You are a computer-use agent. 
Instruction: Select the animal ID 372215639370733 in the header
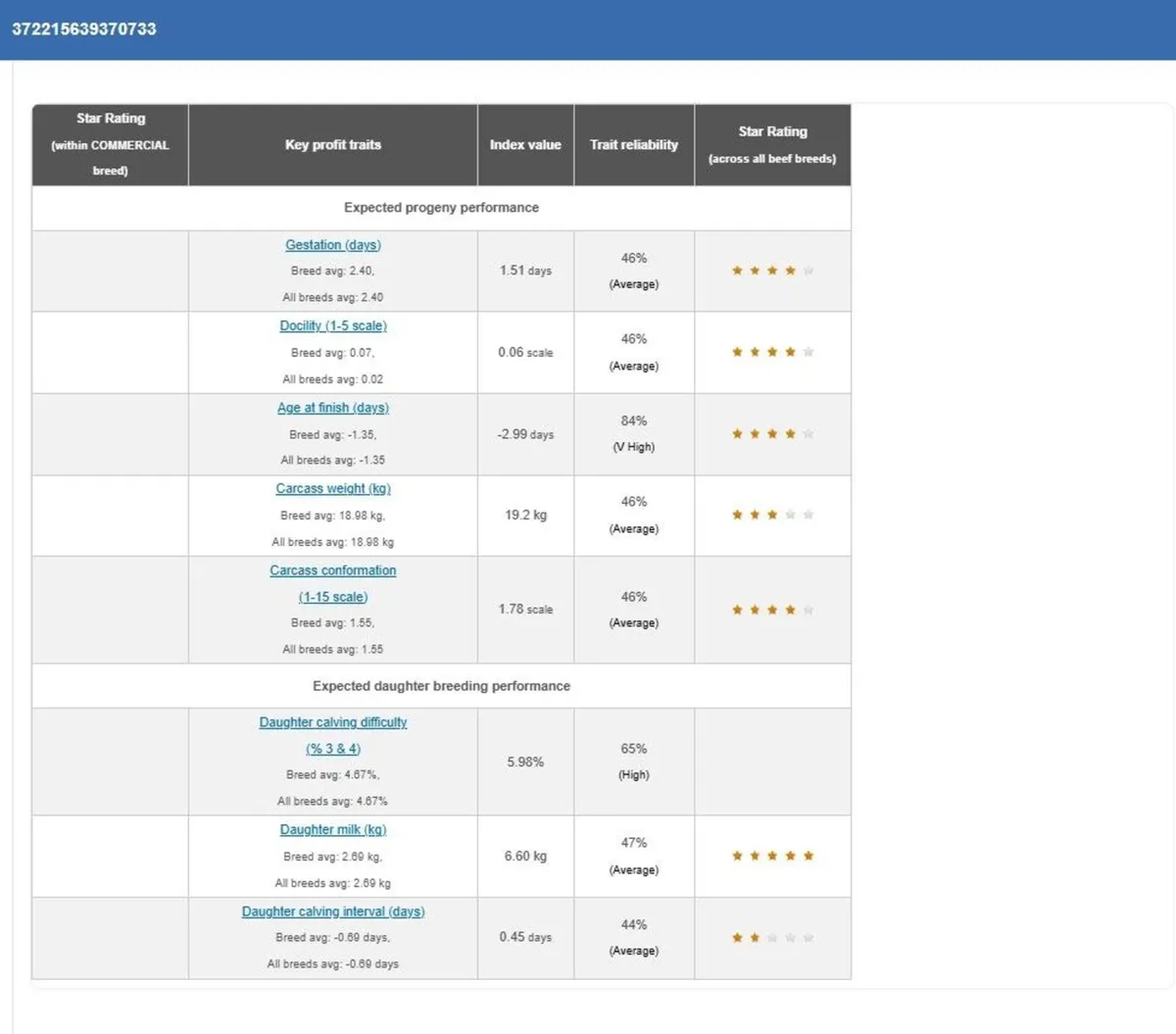(x=84, y=29)
